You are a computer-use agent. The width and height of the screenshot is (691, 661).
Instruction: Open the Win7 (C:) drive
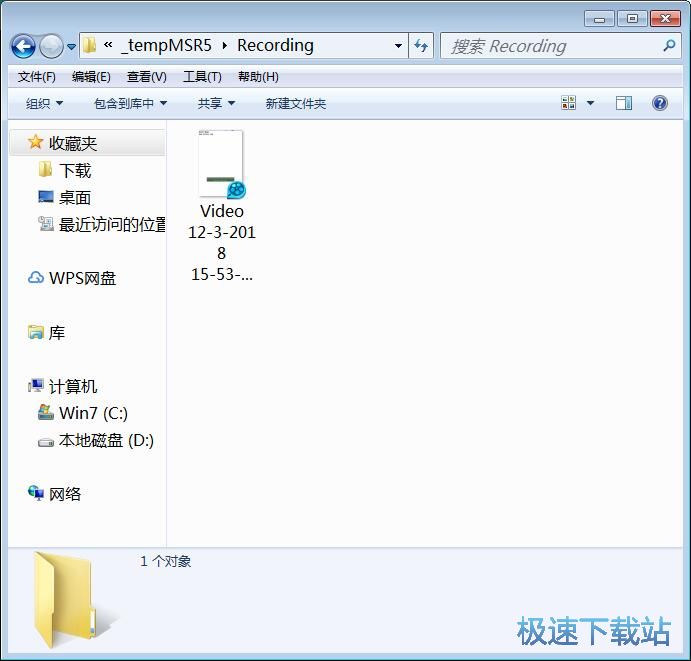(x=93, y=413)
